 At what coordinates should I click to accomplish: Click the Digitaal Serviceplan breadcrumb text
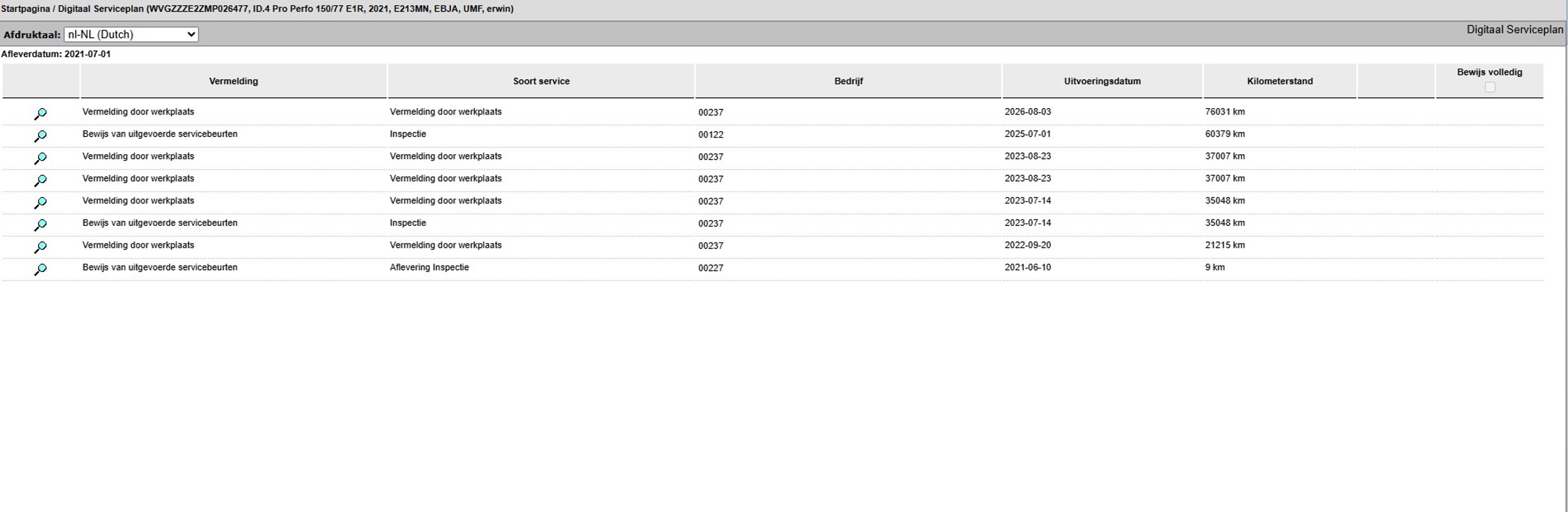coord(101,9)
